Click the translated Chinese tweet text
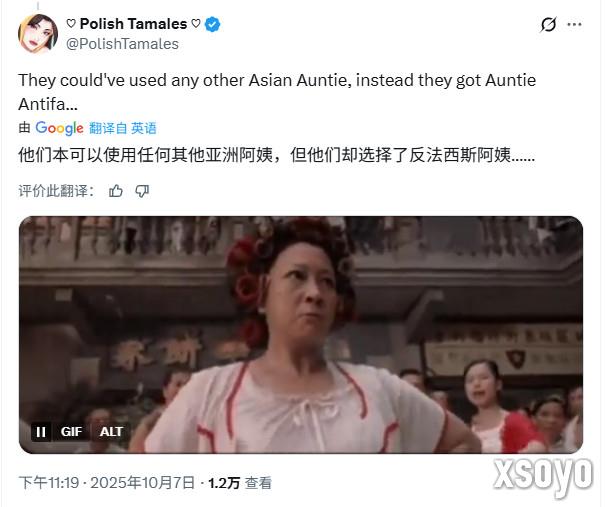Screen dimensions: 607x507 [x=276, y=155]
